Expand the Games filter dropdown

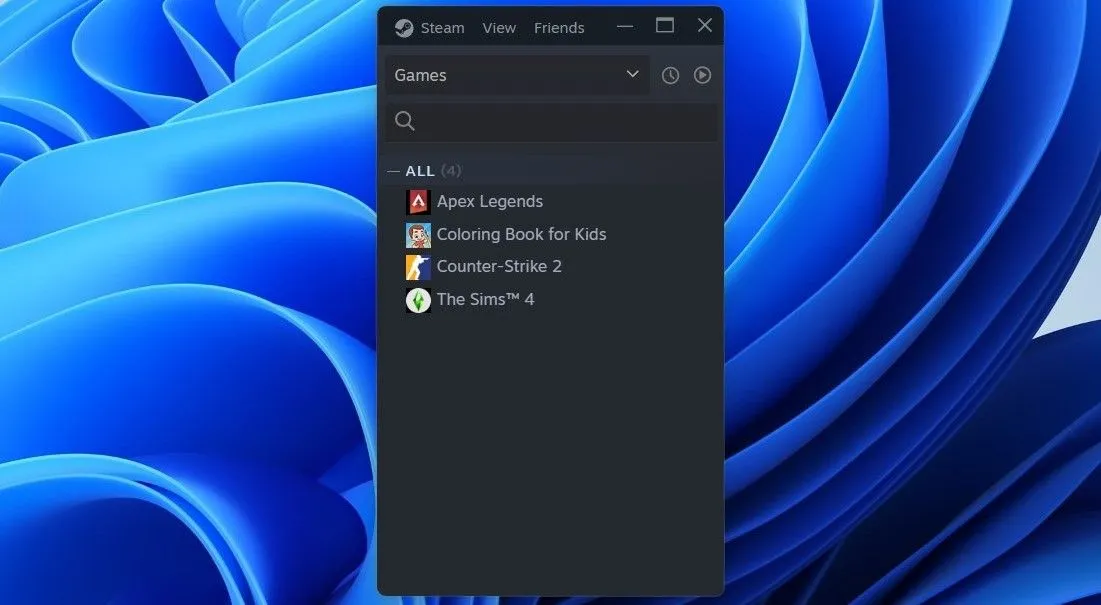coord(517,75)
